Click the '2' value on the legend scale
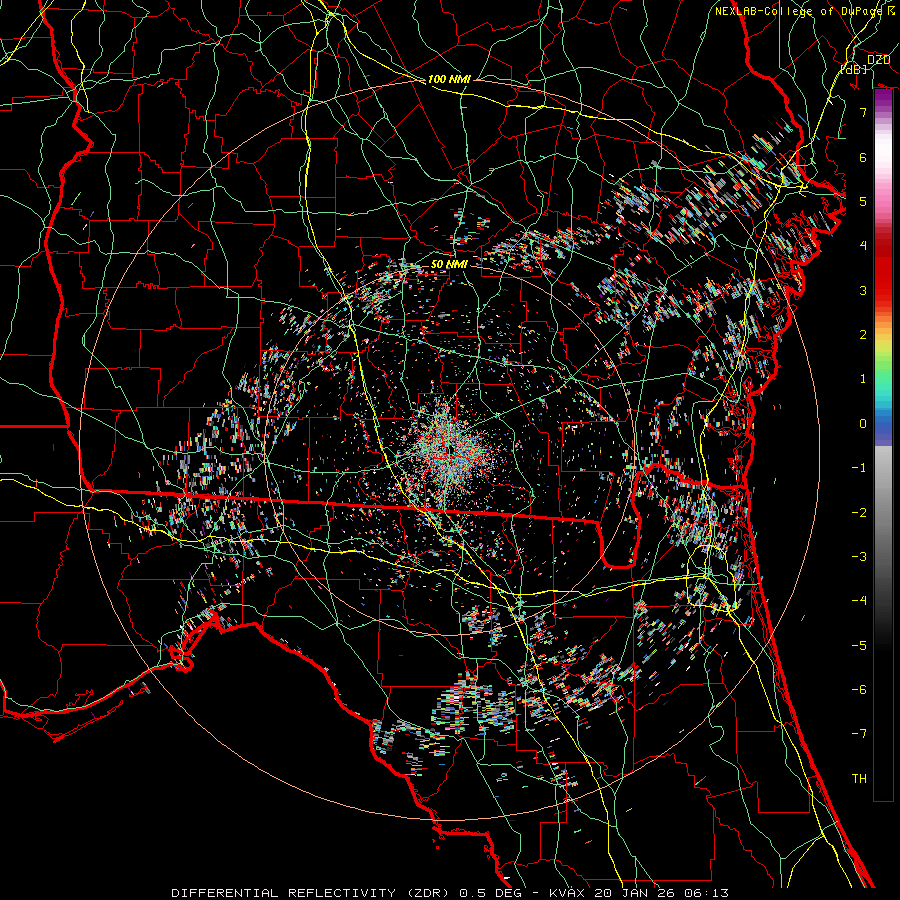The width and height of the screenshot is (900, 900). (863, 335)
